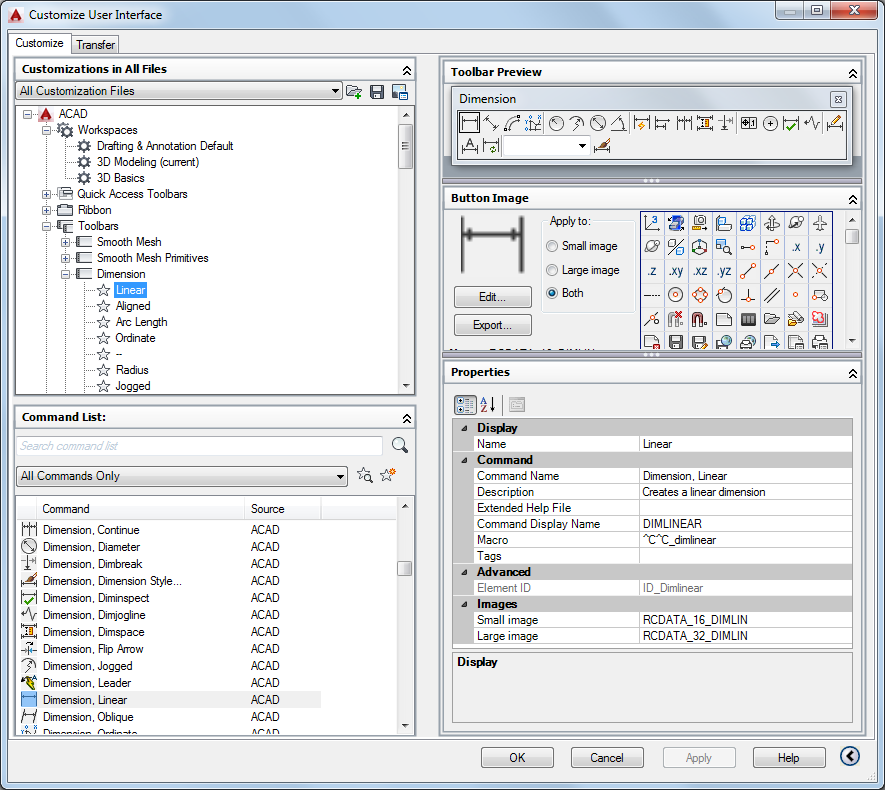Click the Radius dimension icon in Toolbar Preview
This screenshot has height=790, width=885.
coord(556,122)
